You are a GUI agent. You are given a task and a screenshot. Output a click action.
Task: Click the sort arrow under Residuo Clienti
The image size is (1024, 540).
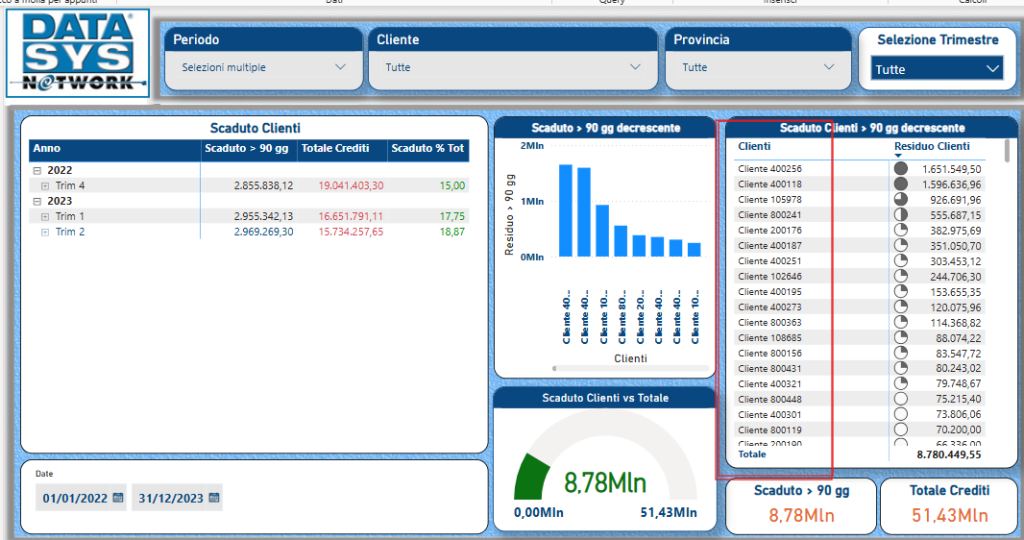click(x=898, y=156)
